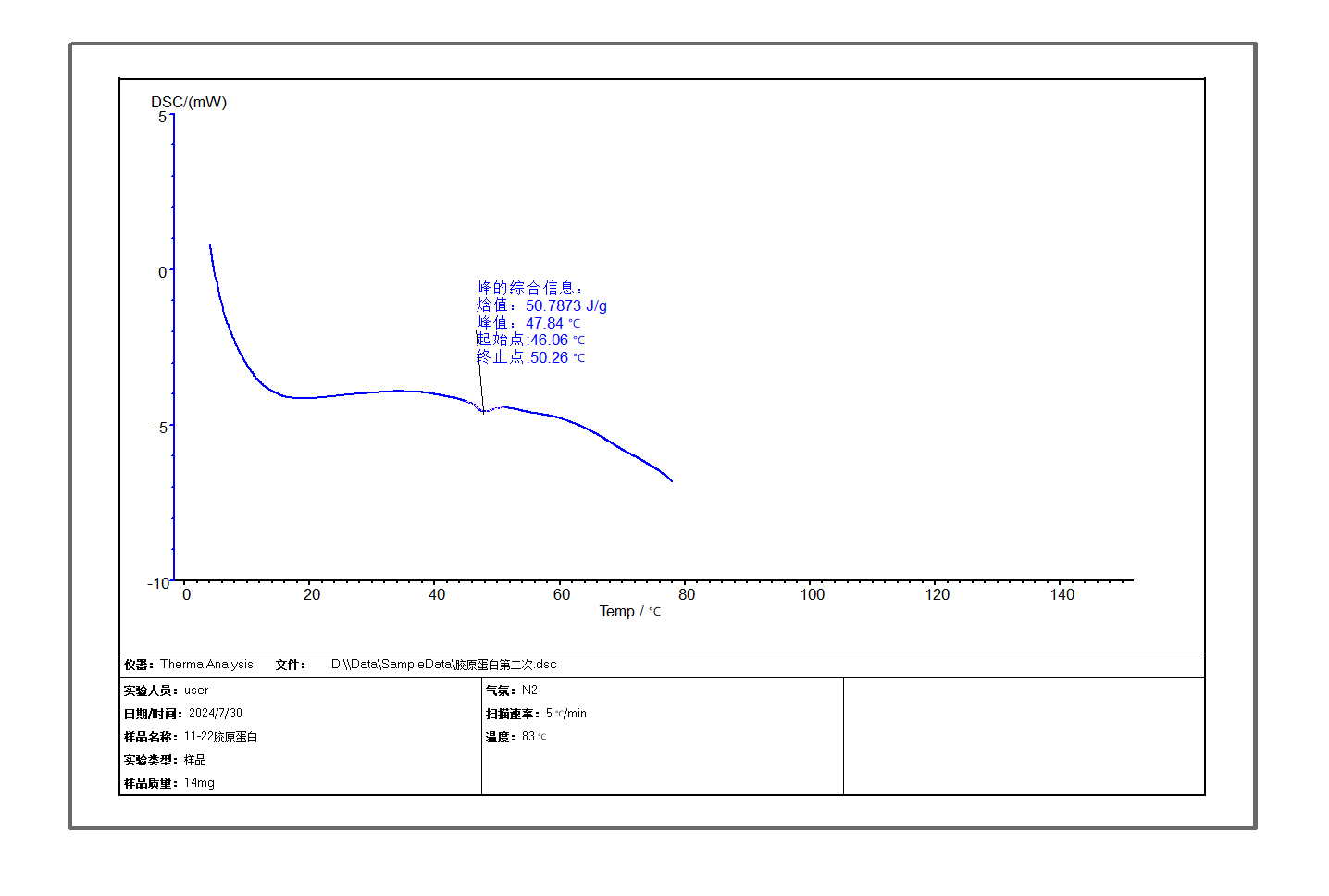
Task: Select the 气氛 N2 field
Action: [x=529, y=691]
